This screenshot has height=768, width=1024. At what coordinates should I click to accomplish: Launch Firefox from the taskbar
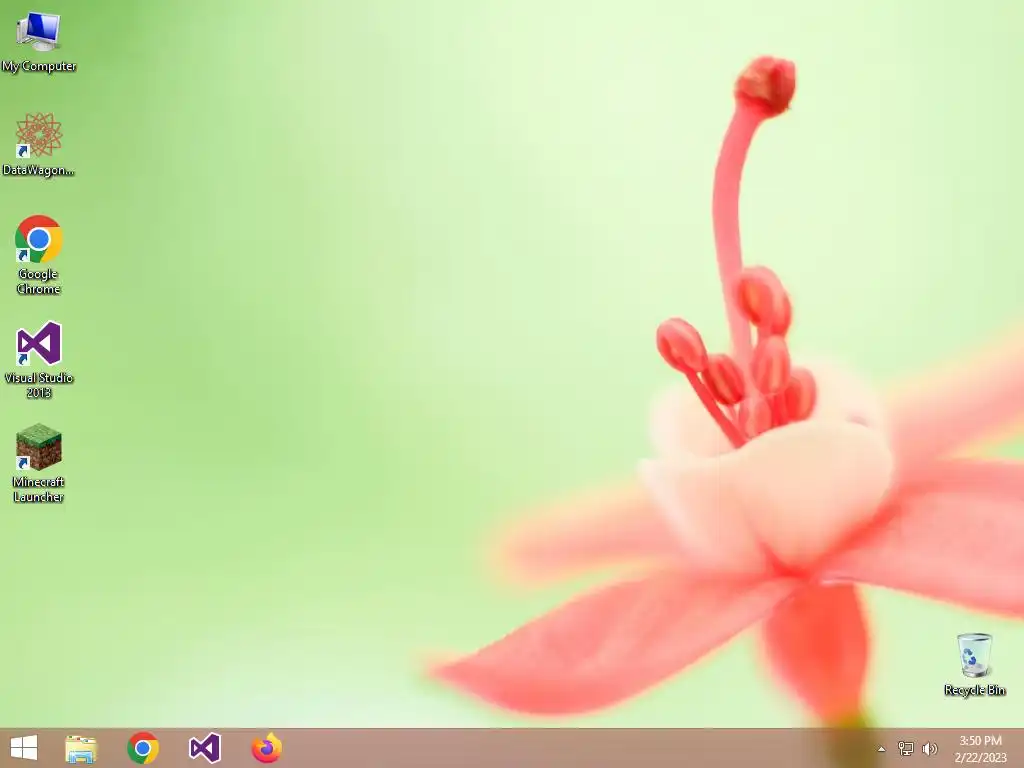coord(266,748)
